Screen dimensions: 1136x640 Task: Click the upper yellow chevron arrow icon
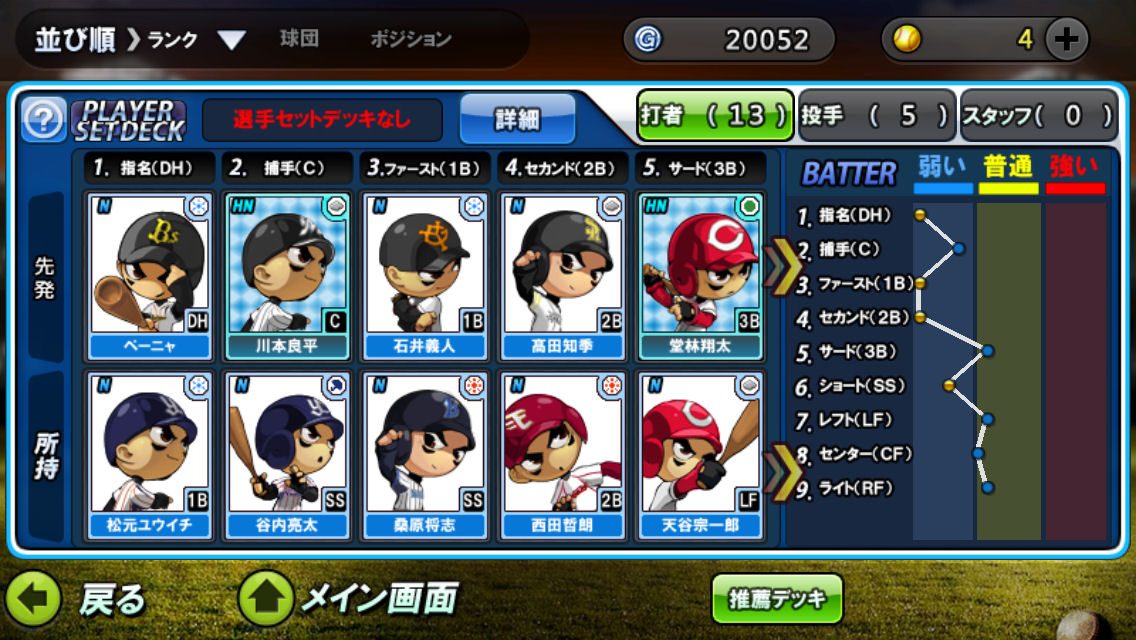(x=782, y=265)
